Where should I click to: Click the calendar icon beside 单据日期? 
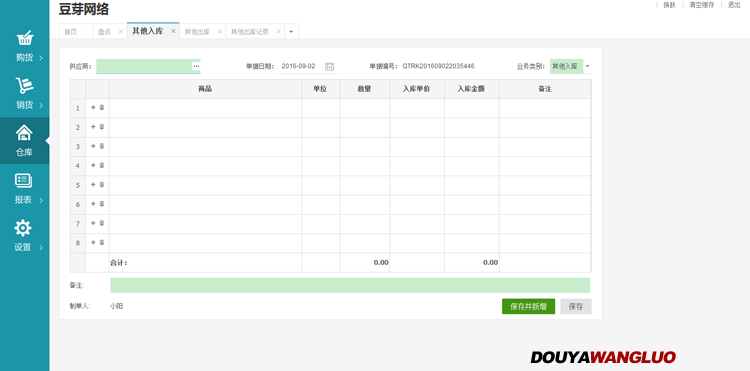(330, 66)
